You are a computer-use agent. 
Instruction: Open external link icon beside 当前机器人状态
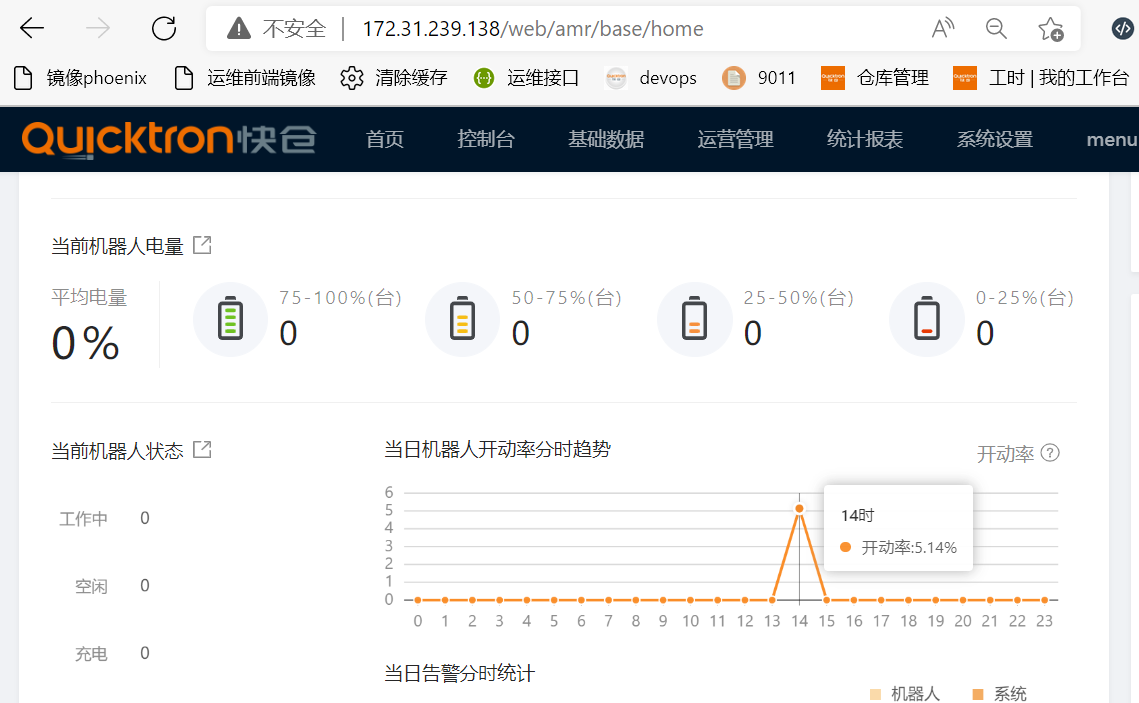coord(202,450)
